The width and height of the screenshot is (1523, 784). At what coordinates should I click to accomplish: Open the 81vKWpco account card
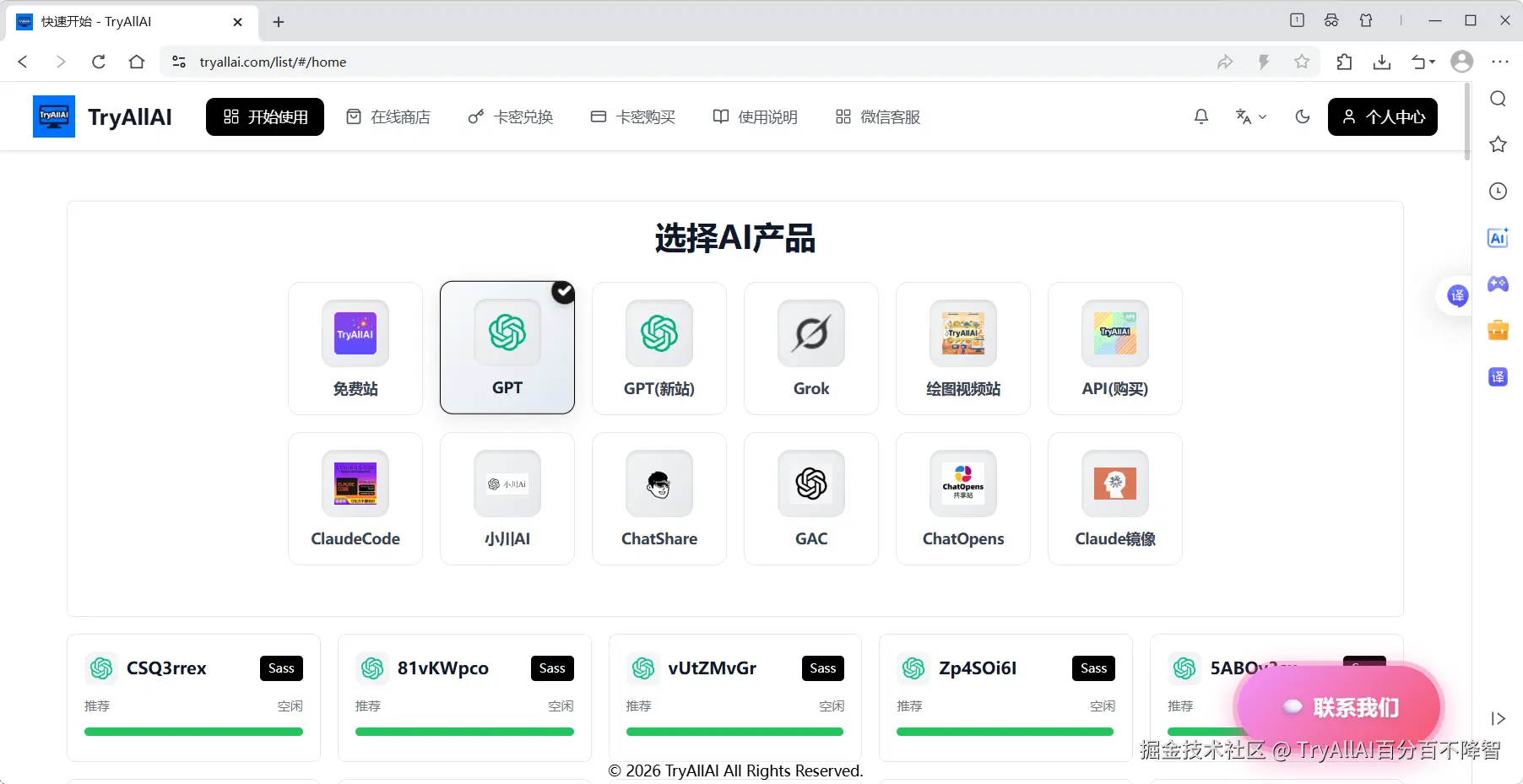[x=464, y=698]
